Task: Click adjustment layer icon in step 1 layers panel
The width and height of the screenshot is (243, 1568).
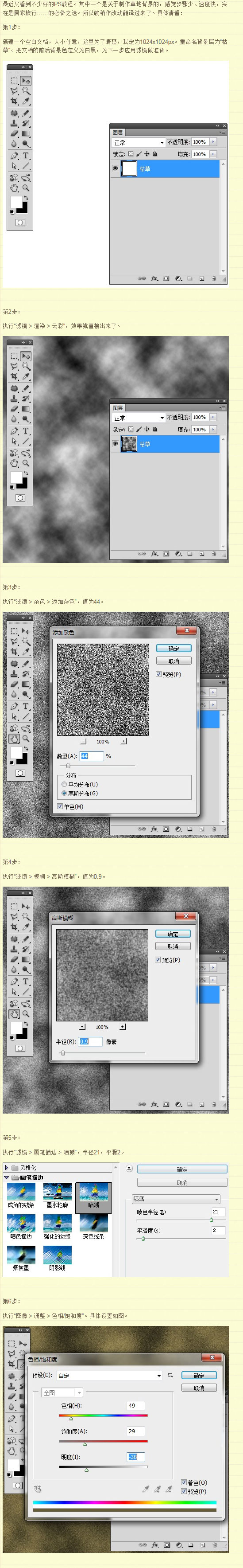Action: (x=178, y=279)
